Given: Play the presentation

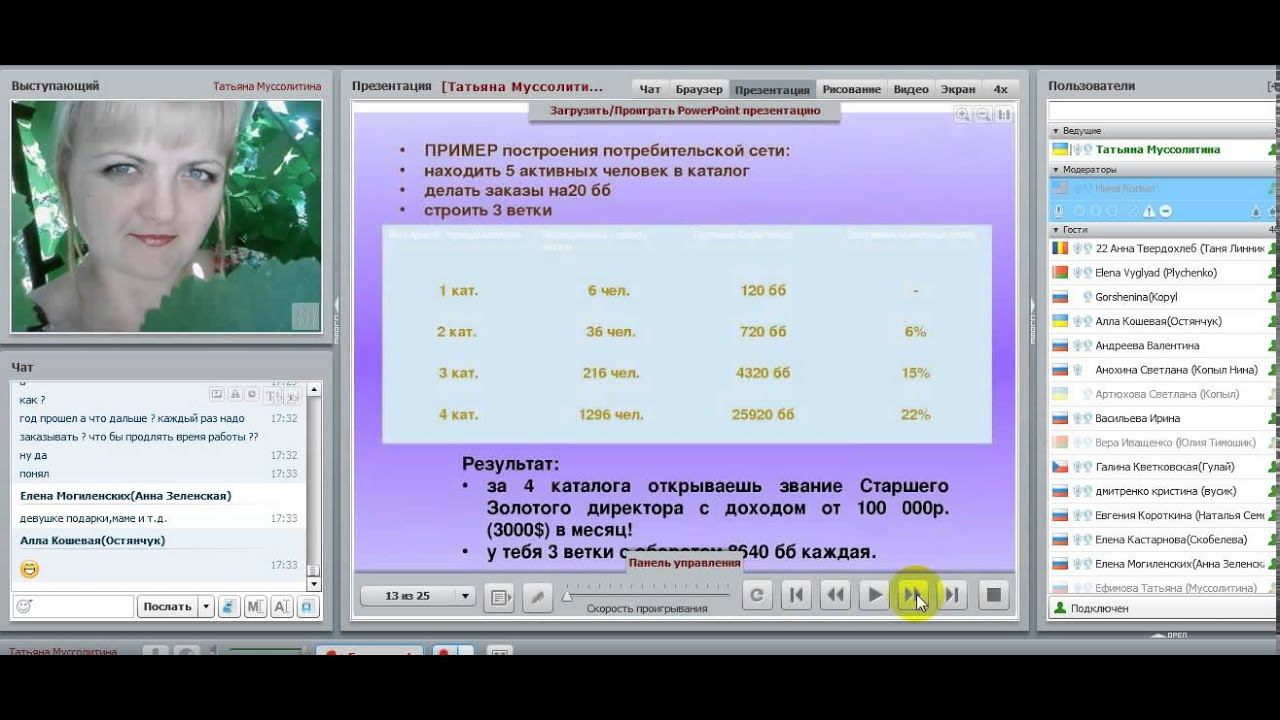Looking at the screenshot, I should coord(875,596).
